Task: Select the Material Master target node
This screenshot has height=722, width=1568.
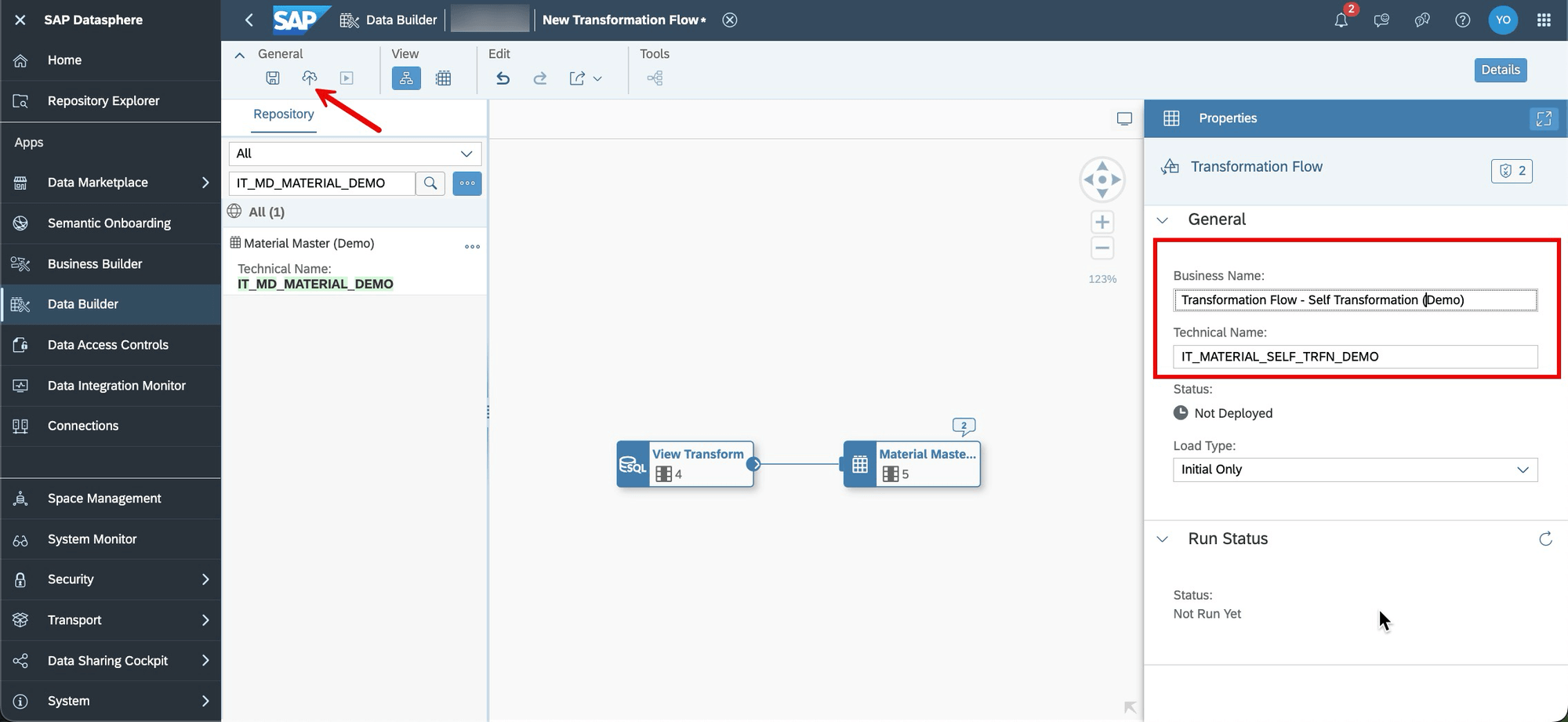Action: click(x=912, y=464)
